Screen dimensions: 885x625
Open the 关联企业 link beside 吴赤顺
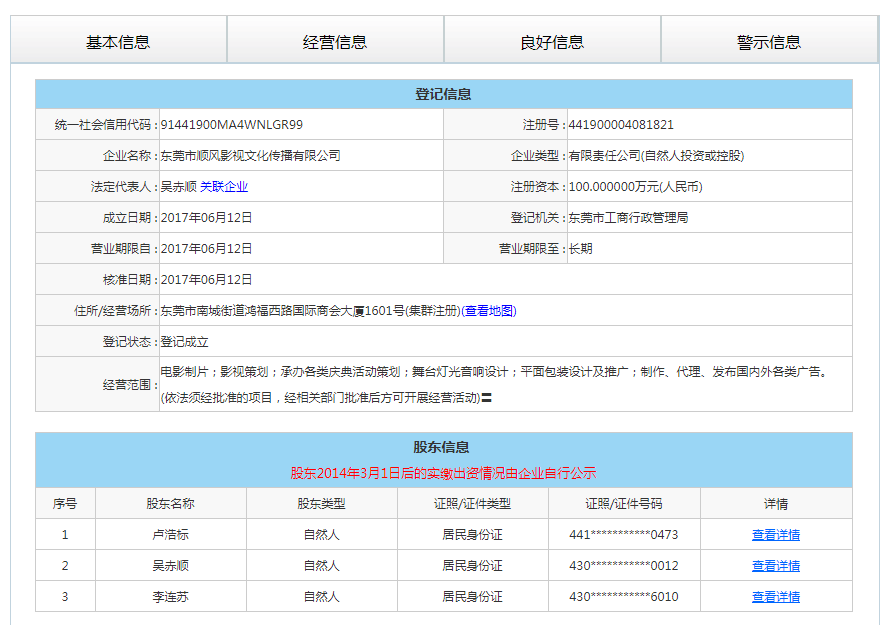pyautogui.click(x=224, y=187)
